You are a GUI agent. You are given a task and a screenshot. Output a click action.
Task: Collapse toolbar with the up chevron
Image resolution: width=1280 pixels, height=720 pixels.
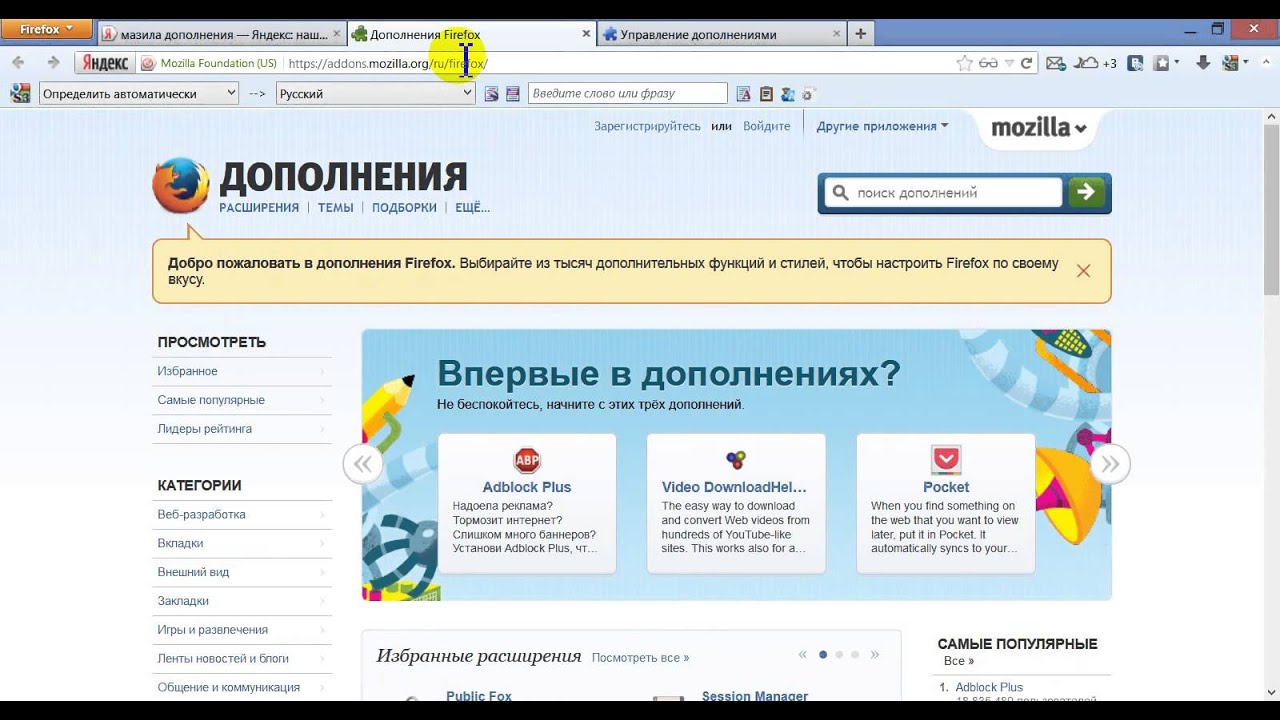pos(1266,63)
